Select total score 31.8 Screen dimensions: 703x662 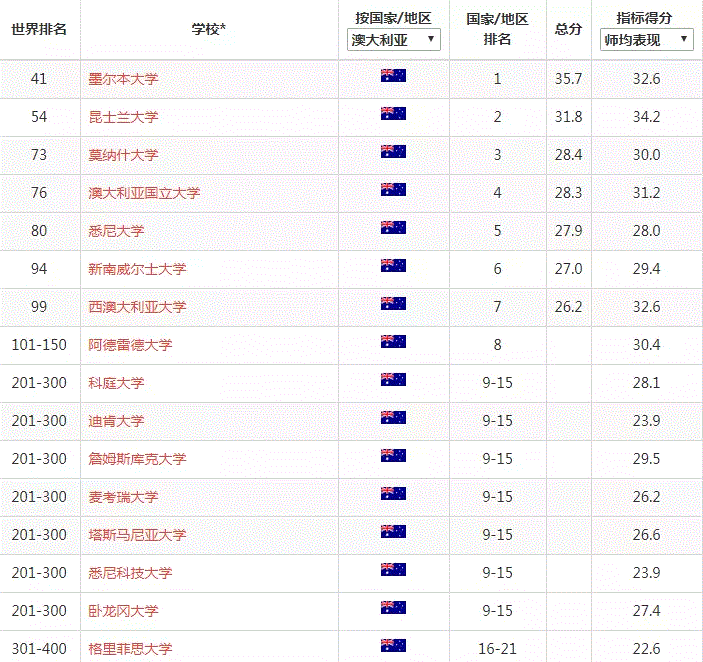tap(568, 117)
